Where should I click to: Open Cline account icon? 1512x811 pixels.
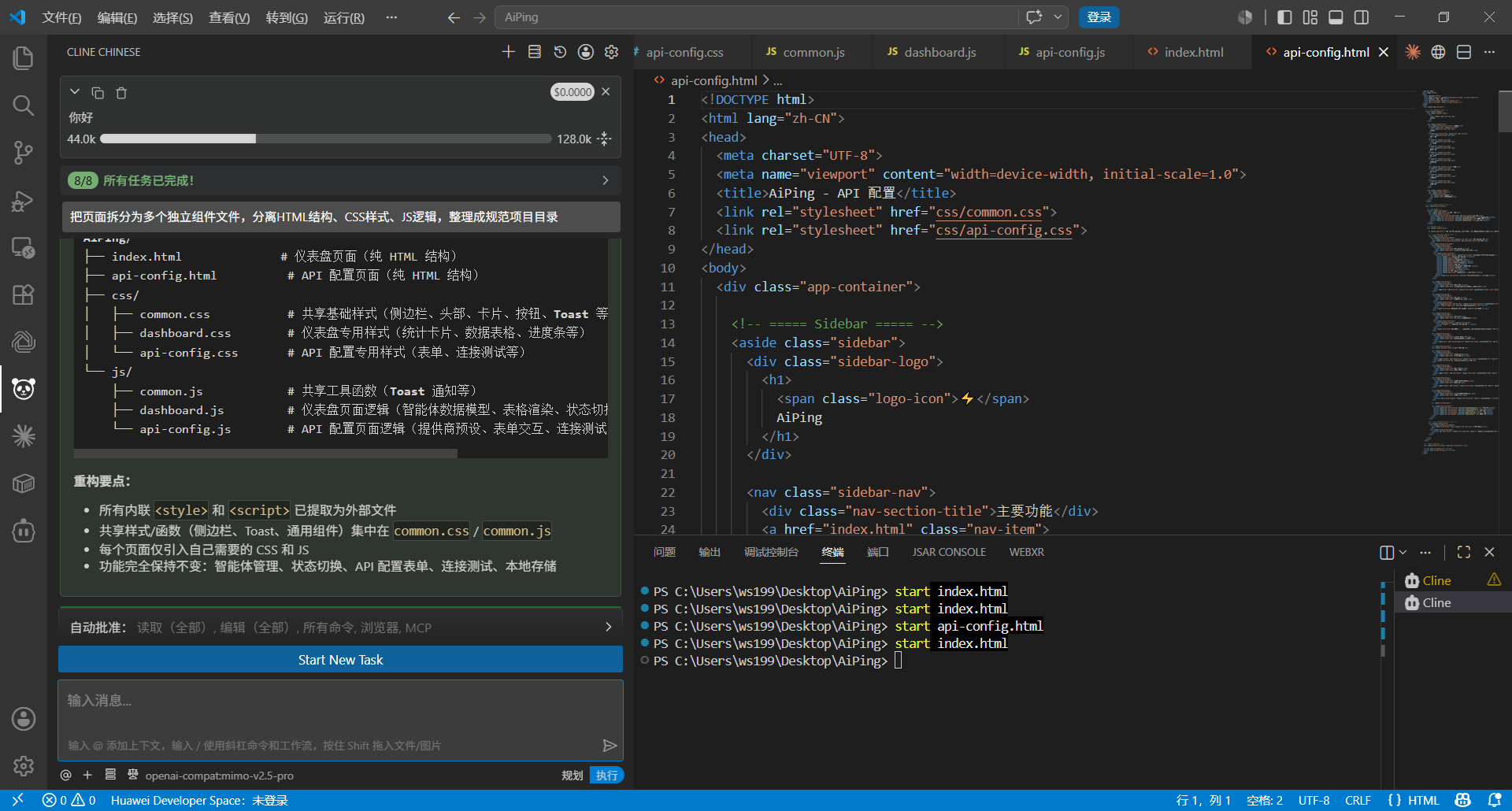586,52
